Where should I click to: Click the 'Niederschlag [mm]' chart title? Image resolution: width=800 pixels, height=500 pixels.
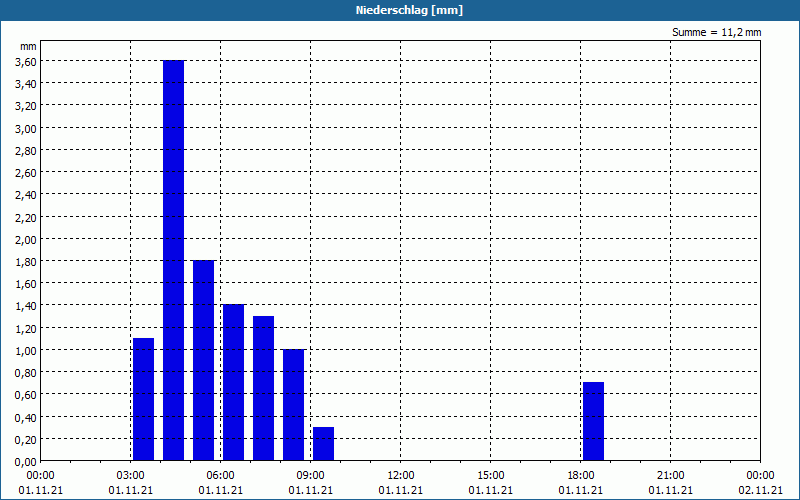click(x=409, y=10)
